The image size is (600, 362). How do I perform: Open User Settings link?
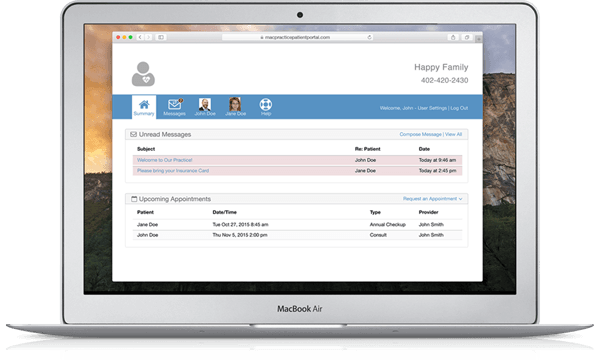click(432, 108)
